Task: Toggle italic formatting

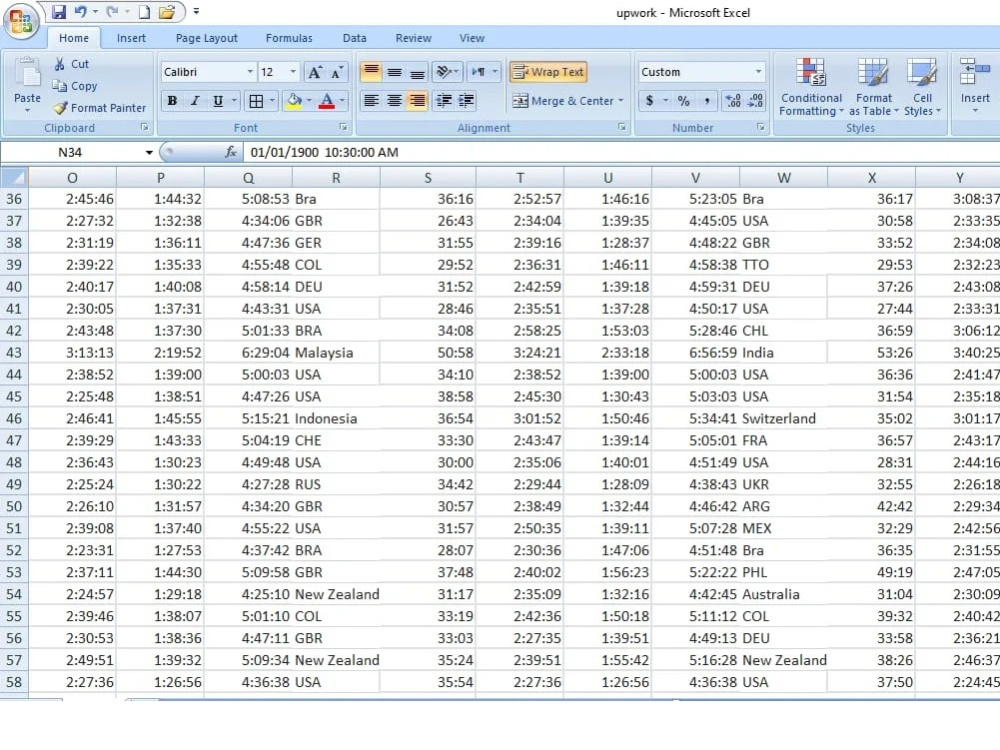Action: (x=195, y=101)
